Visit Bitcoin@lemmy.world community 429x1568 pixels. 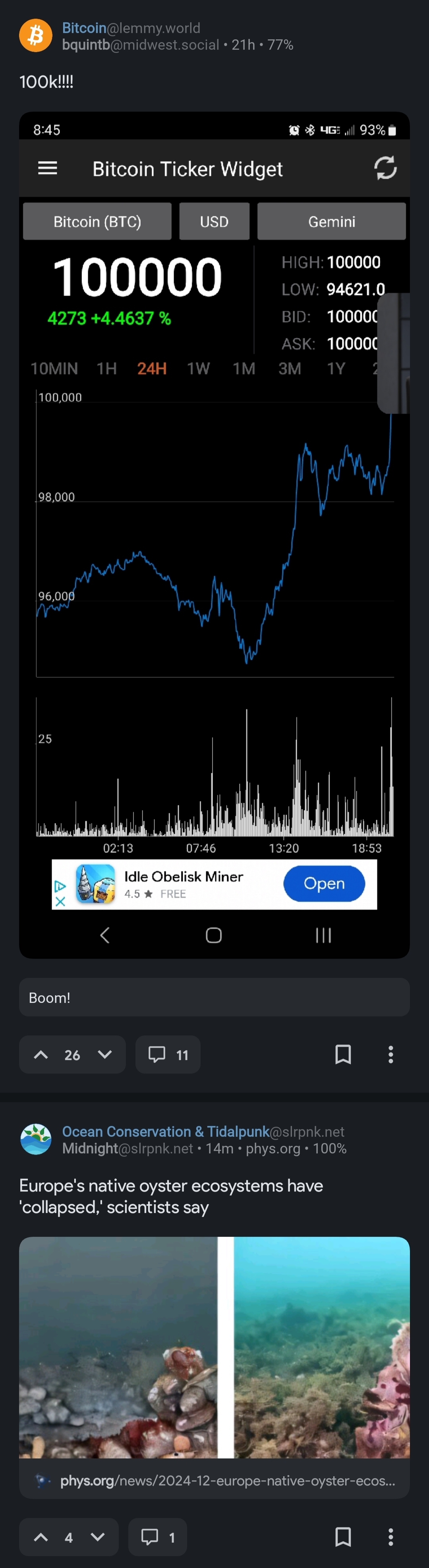131,28
